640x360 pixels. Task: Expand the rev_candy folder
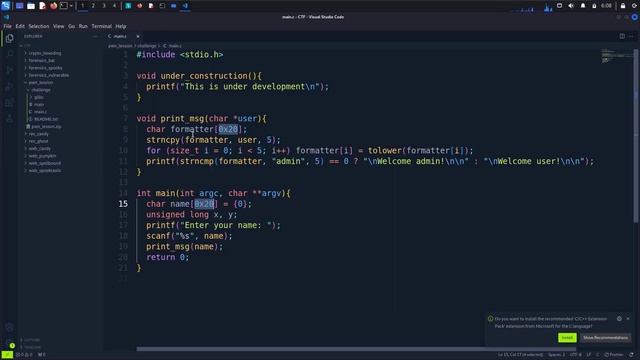point(39,134)
